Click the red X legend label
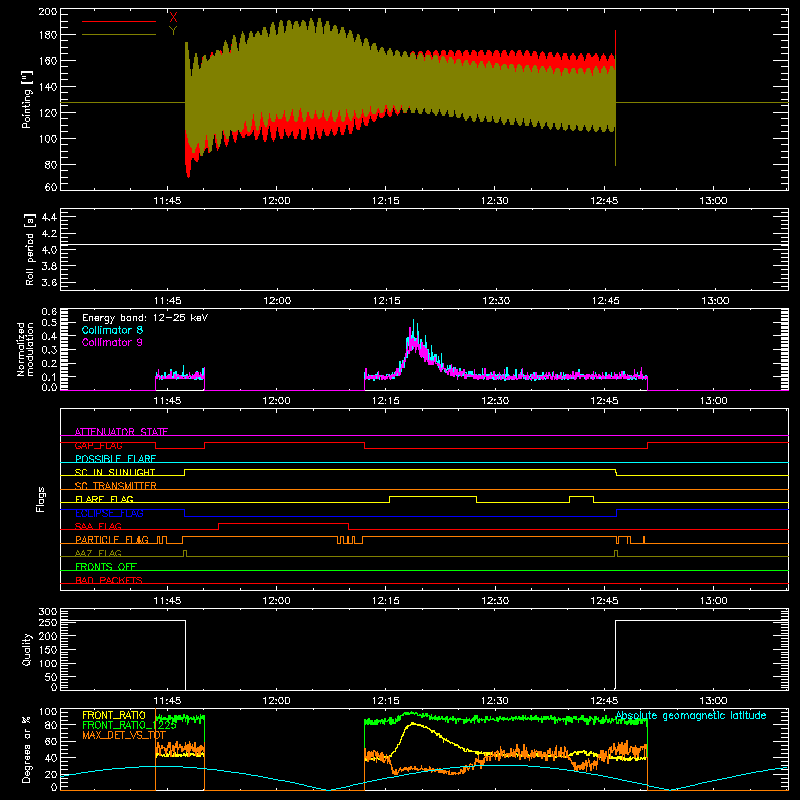This screenshot has height=800, width=800. click(173, 18)
